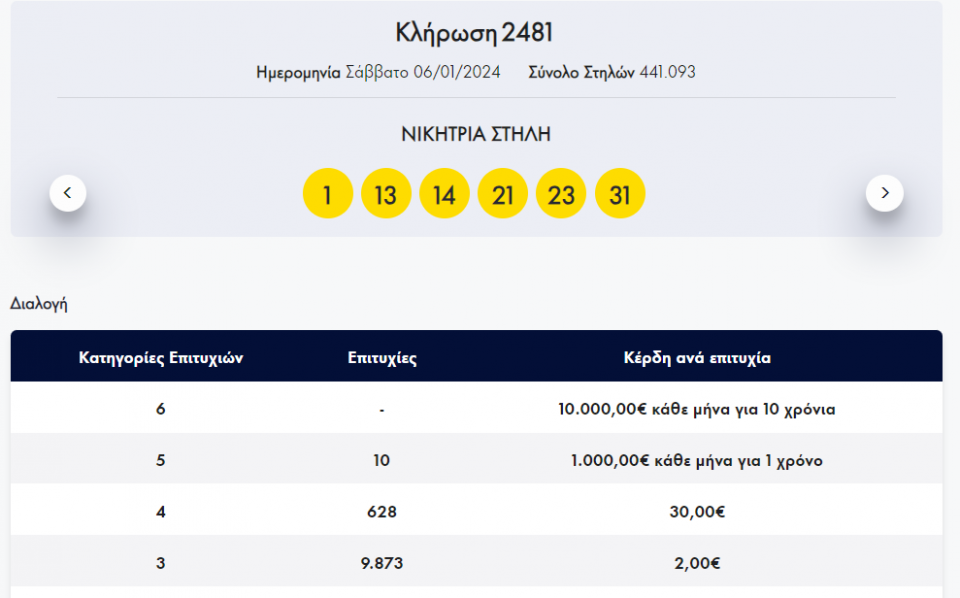Click the 628 winners count cell
This screenshot has width=960, height=598.
382,512
